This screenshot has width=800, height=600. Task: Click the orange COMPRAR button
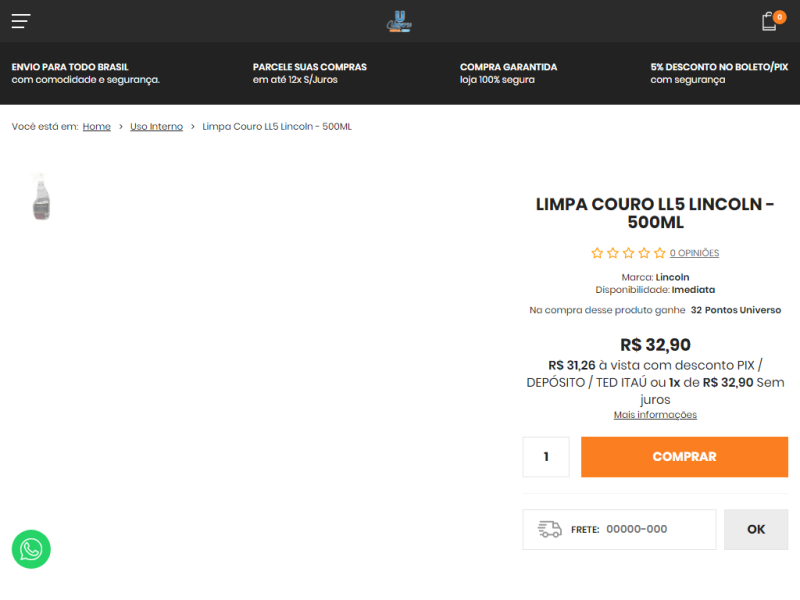pyautogui.click(x=684, y=457)
